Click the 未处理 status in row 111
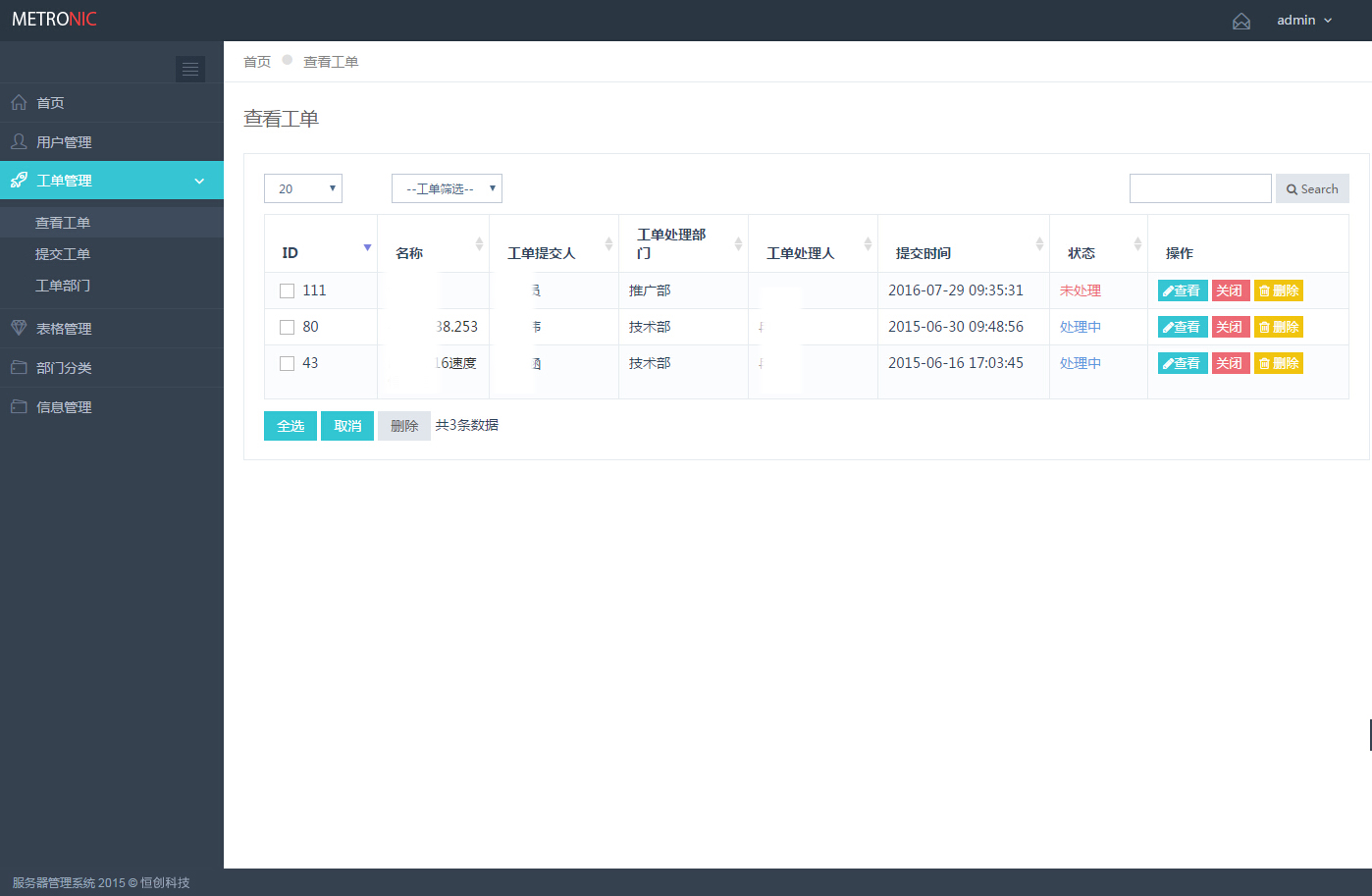The width and height of the screenshot is (1372, 896). point(1081,290)
